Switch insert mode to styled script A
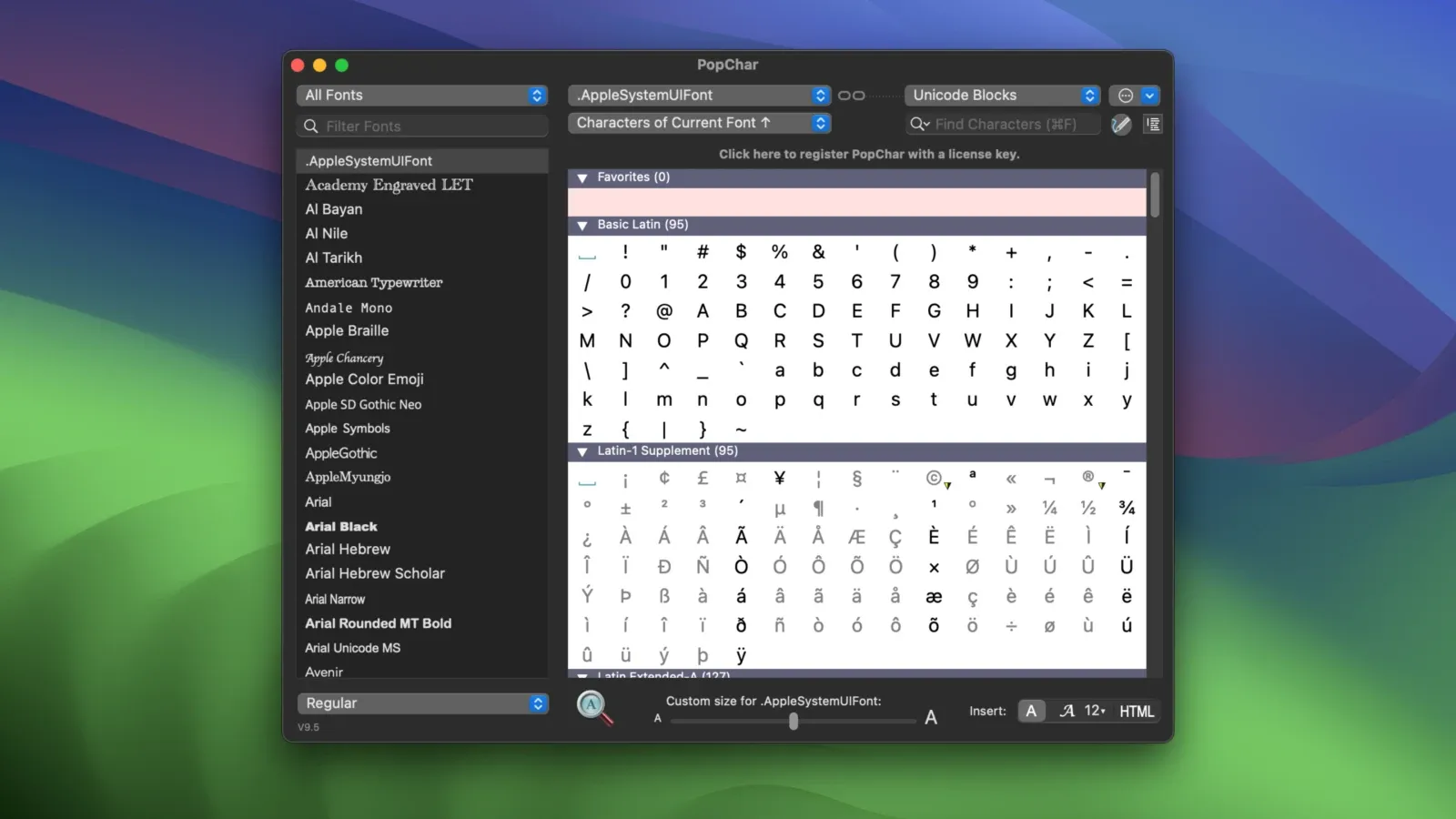Screen dimensions: 1456x819 click(x=1067, y=712)
